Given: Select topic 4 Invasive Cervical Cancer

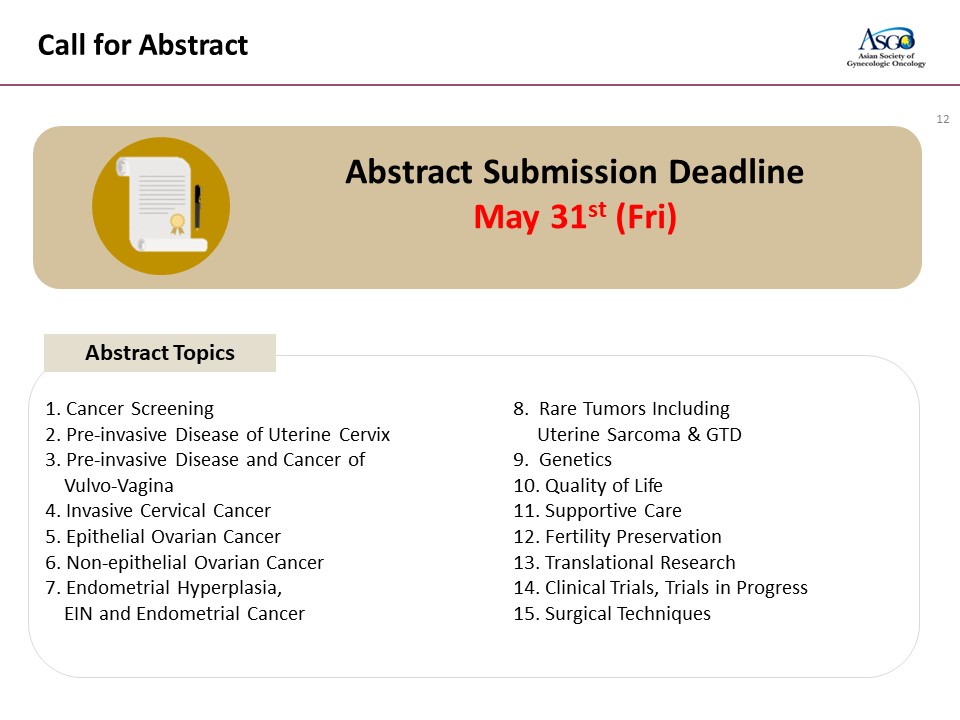Looking at the screenshot, I should tap(158, 511).
